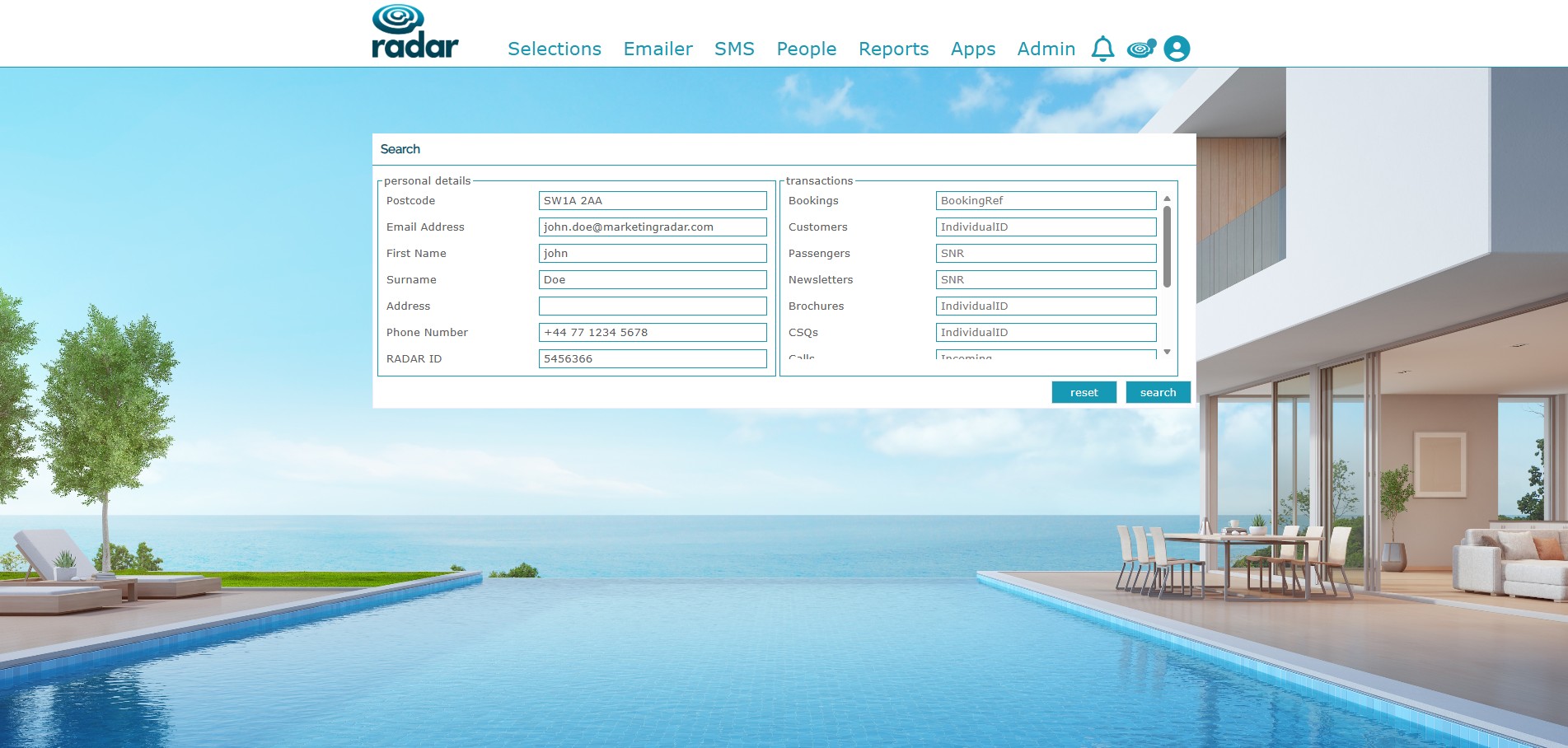Open the notifications bell
This screenshot has height=748, width=1568.
point(1102,49)
